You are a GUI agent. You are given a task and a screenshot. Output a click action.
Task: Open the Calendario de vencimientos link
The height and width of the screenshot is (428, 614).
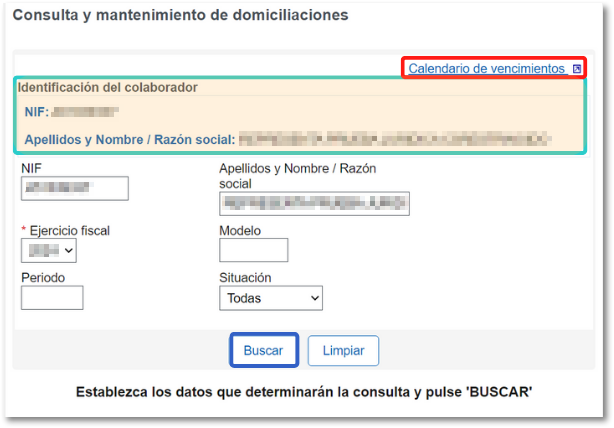tap(486, 68)
